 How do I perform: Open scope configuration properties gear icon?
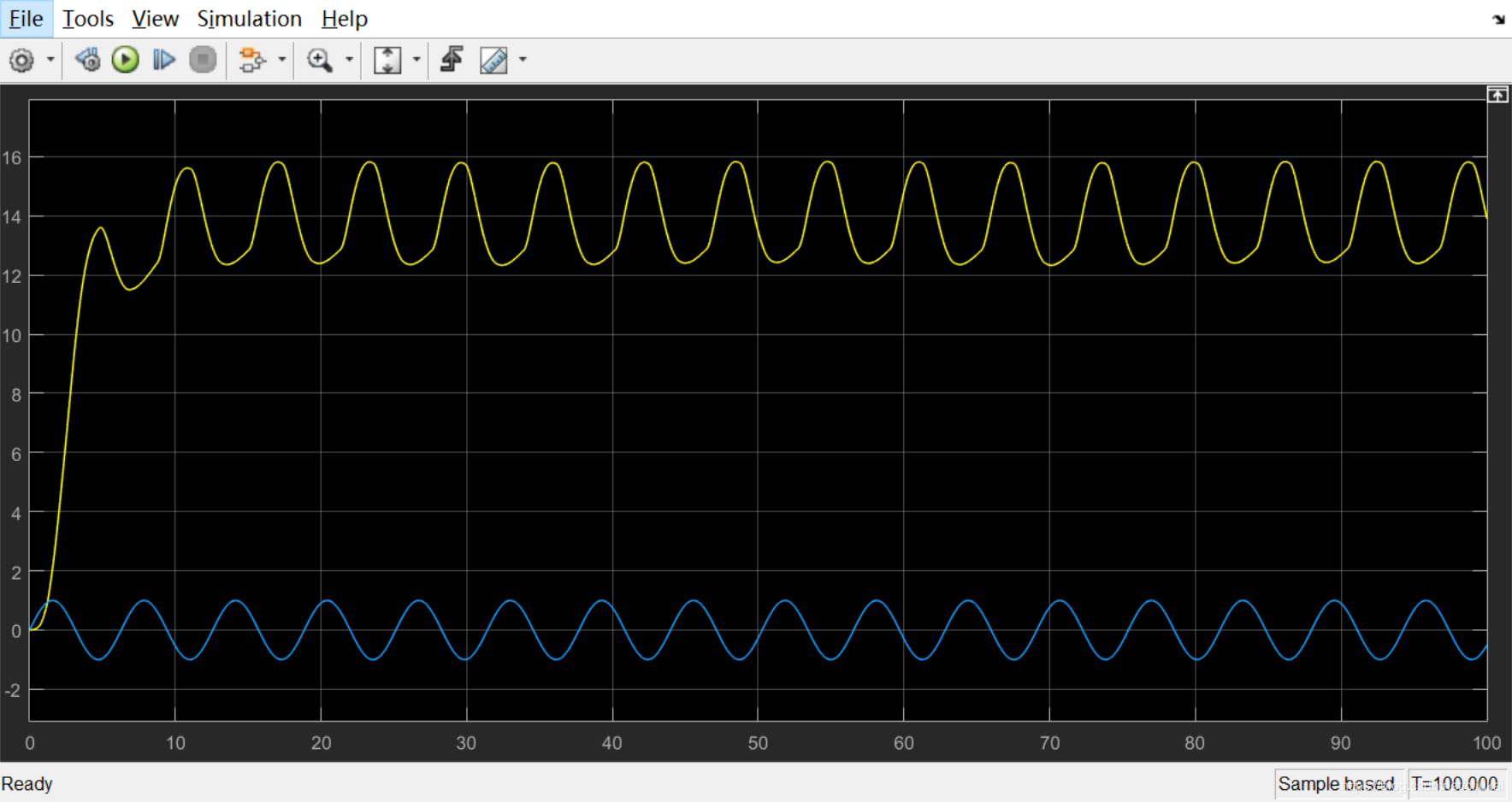(x=21, y=60)
